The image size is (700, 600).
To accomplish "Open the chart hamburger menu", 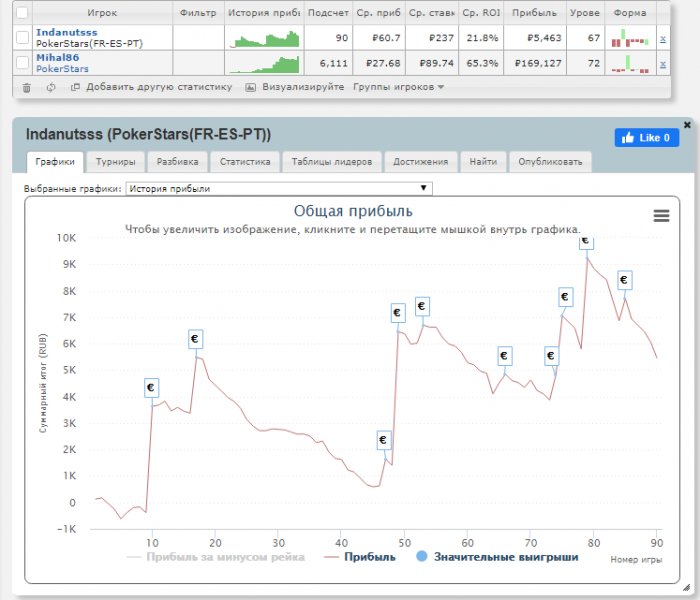I will (x=661, y=215).
